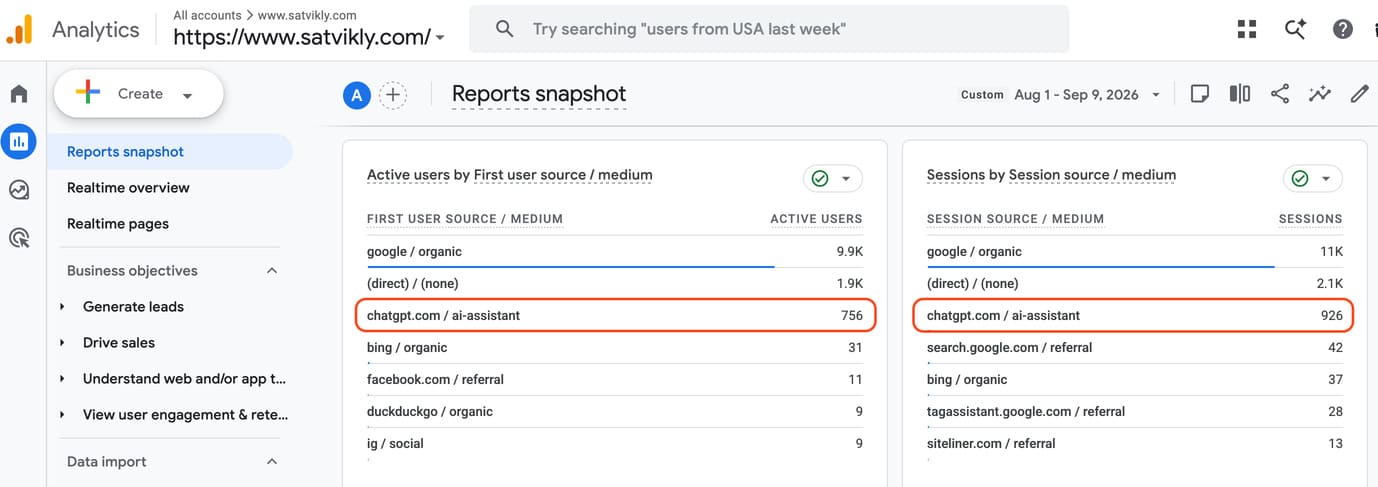Click the search input field
Viewport: 1378px width, 487px height.
tap(769, 29)
